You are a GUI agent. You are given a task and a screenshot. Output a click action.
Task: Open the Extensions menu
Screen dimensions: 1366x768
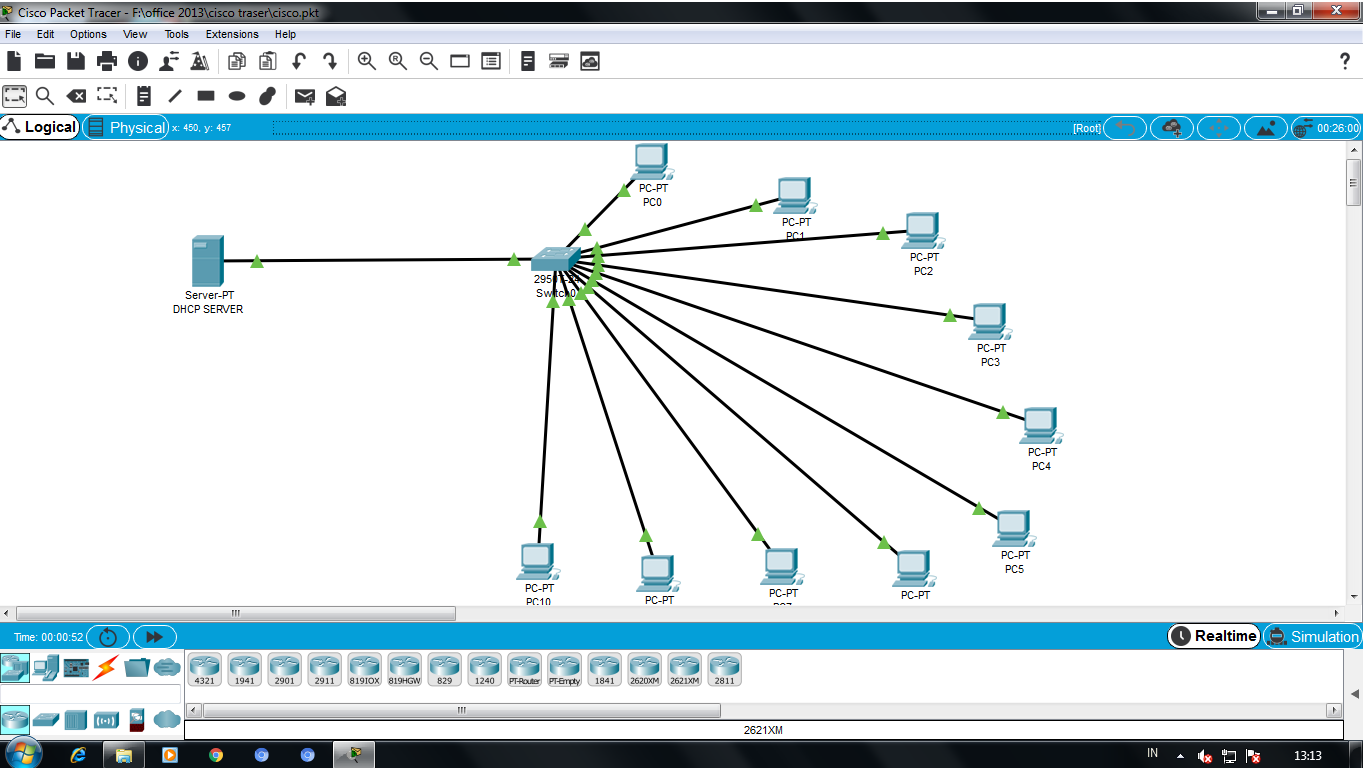232,34
